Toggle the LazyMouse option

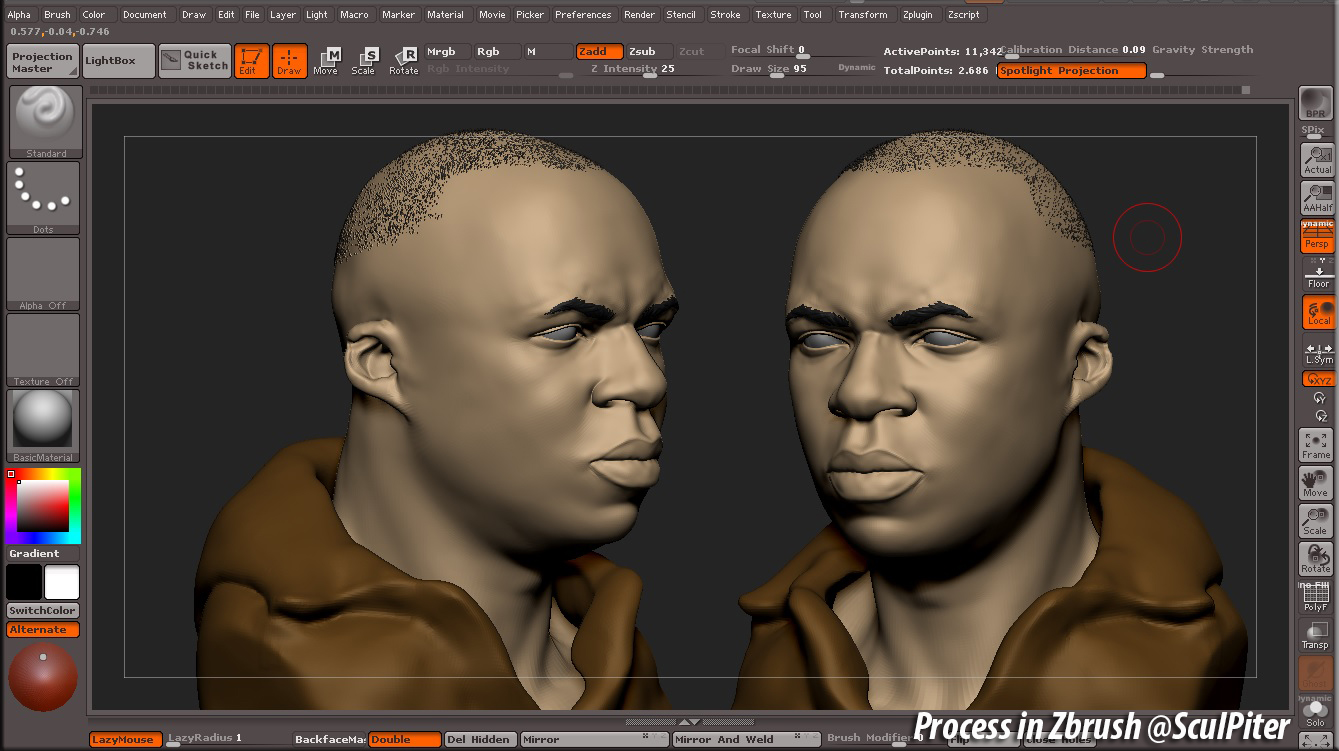coord(125,739)
